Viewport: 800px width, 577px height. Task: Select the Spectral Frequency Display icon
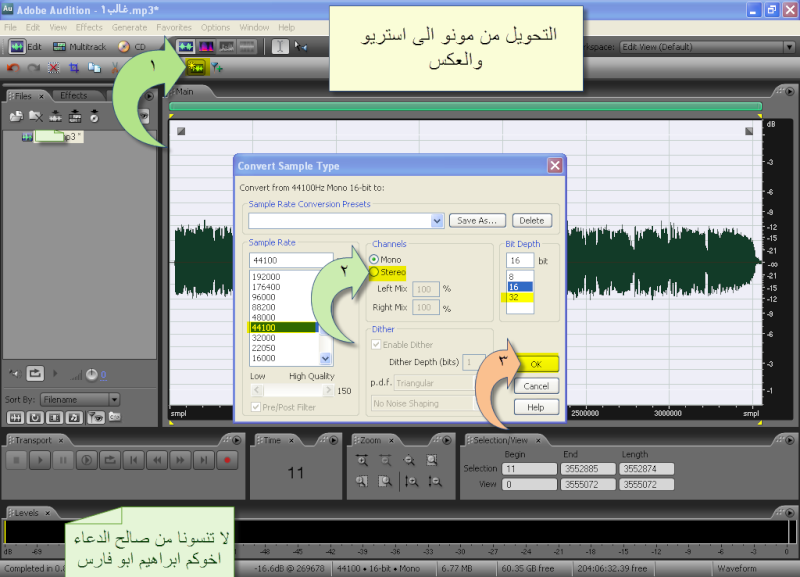coord(207,47)
